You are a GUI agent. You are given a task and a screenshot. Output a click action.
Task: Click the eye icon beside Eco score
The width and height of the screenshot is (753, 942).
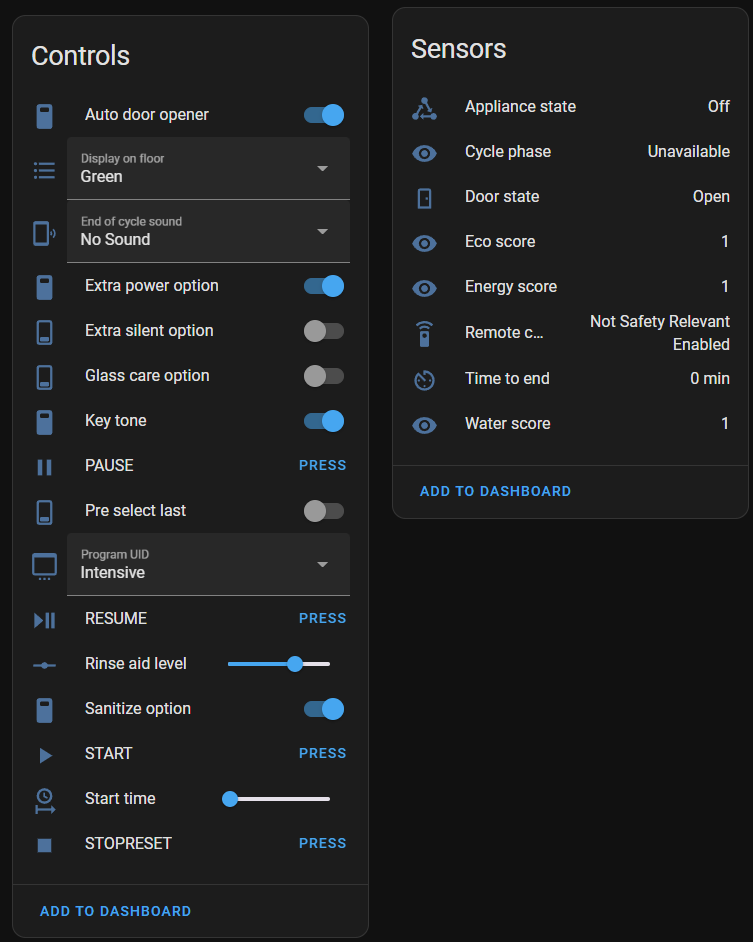[x=424, y=243]
